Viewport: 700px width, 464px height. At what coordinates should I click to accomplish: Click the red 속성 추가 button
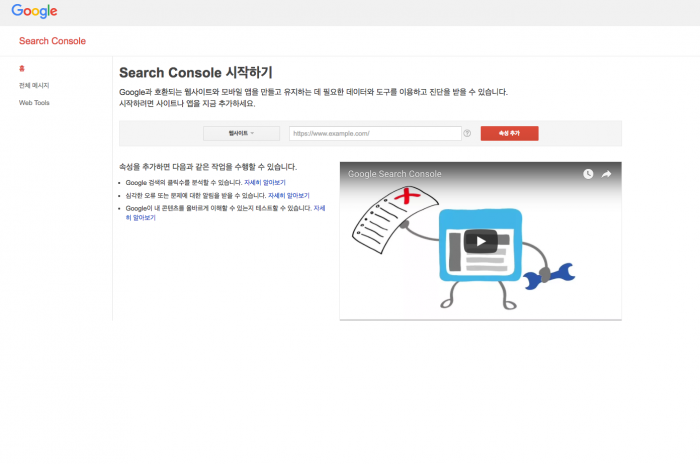coord(509,133)
